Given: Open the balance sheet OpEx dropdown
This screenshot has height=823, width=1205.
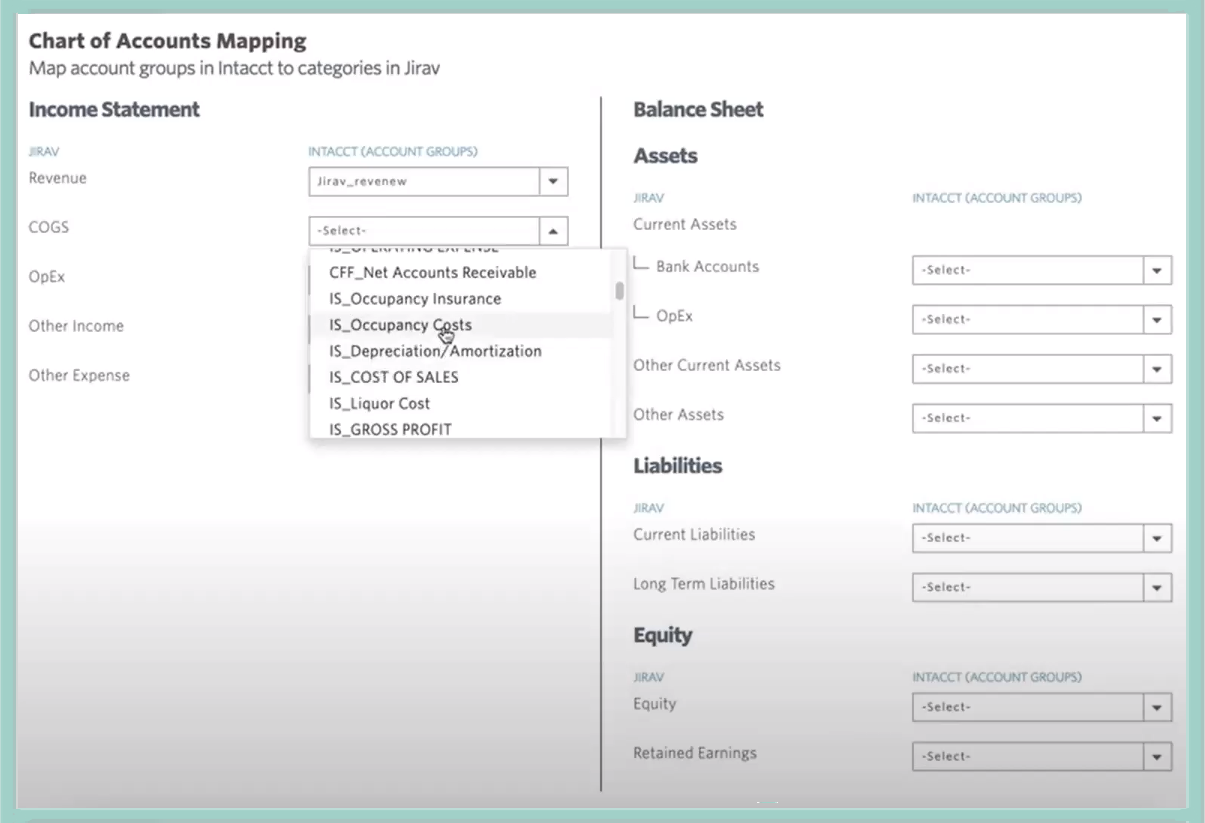Looking at the screenshot, I should (x=1041, y=320).
